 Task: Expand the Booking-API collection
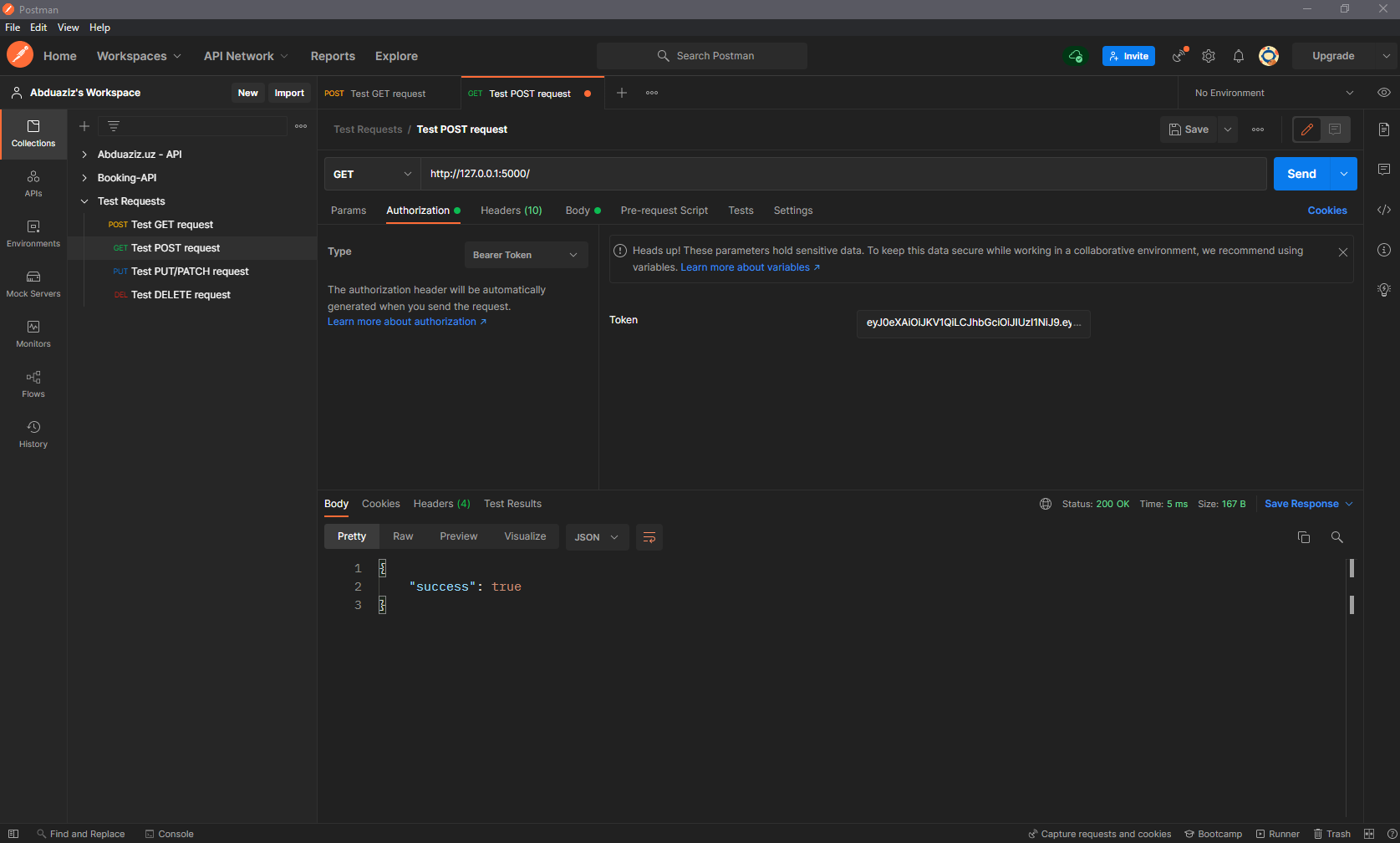point(84,178)
